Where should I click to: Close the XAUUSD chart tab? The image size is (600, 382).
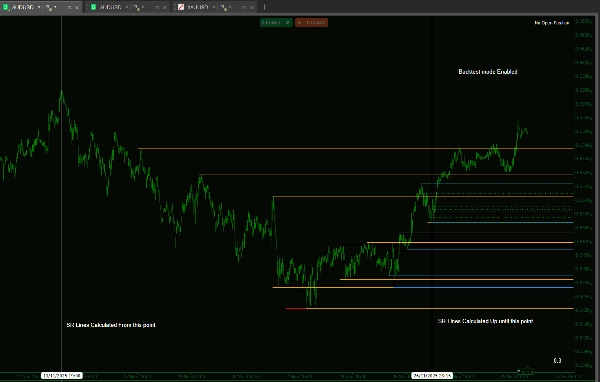(252, 7)
